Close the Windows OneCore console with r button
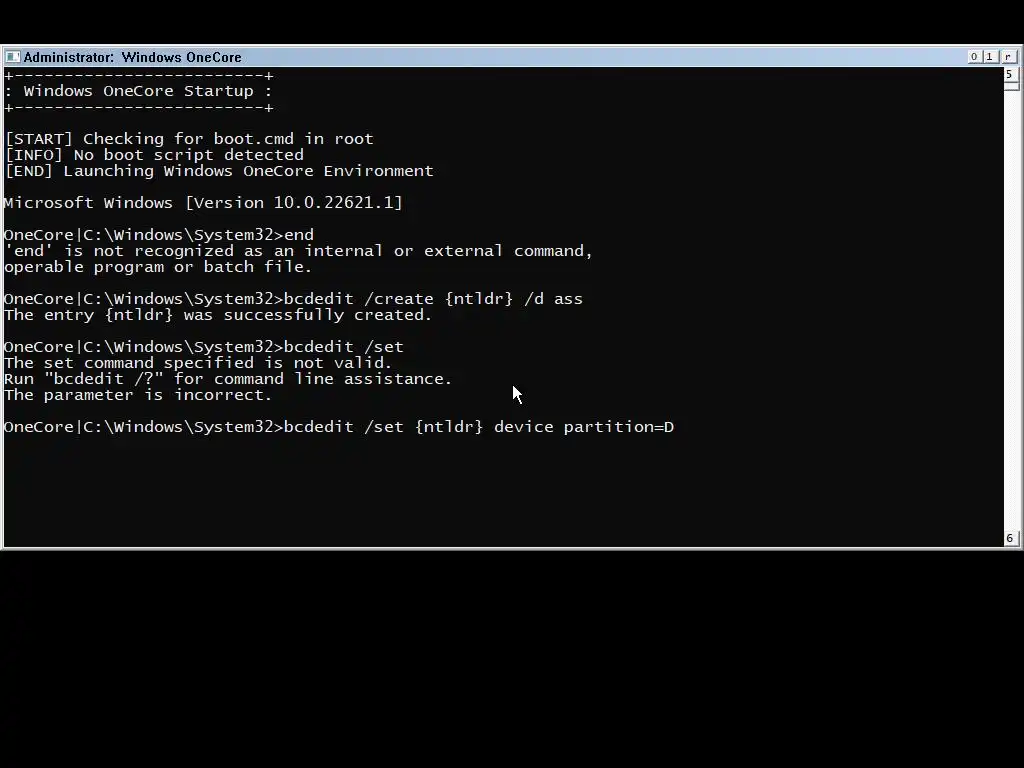Viewport: 1024px width, 768px height. (1008, 57)
